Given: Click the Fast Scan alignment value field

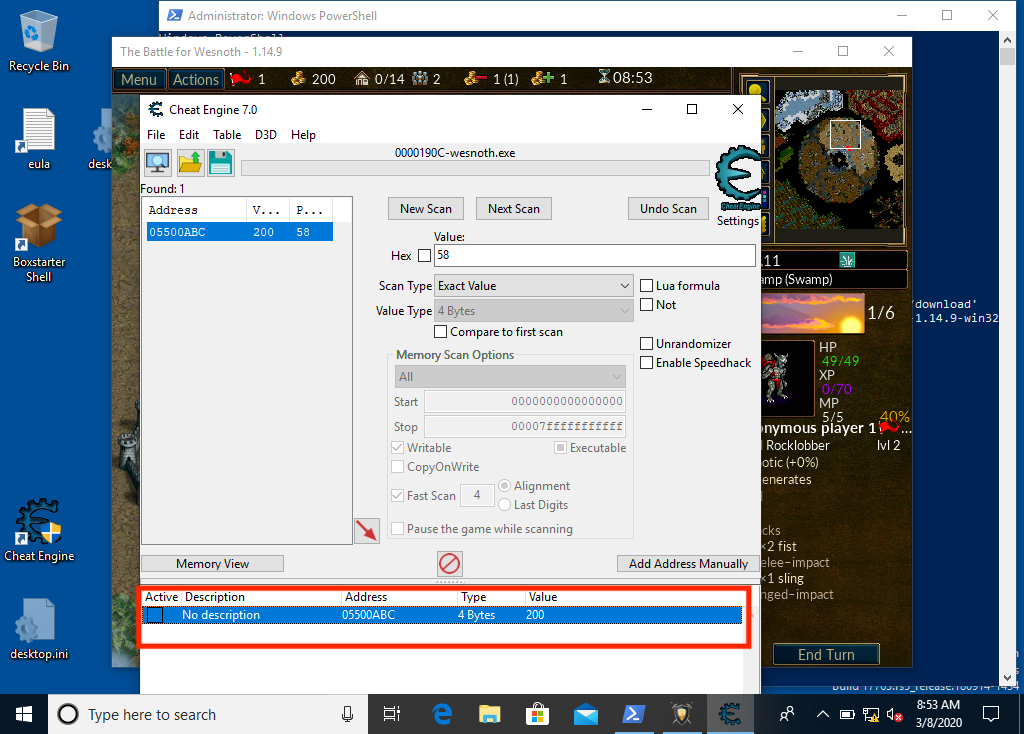Looking at the screenshot, I should pos(477,496).
